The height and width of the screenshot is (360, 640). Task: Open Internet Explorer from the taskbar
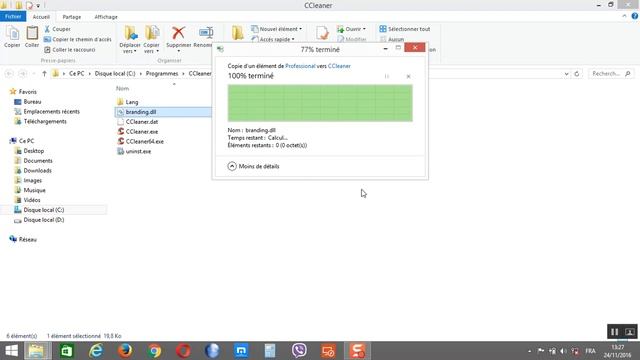pos(96,351)
